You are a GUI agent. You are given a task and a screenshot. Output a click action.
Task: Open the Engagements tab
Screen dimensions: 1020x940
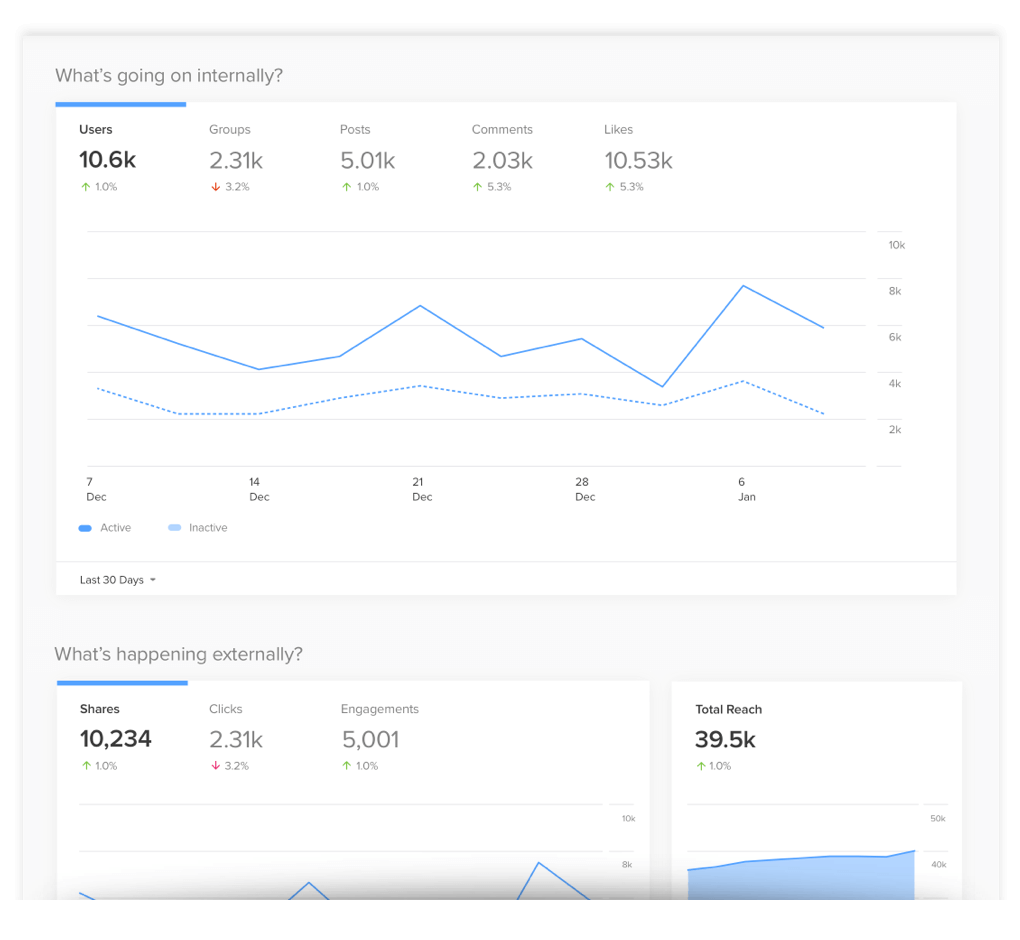click(380, 737)
